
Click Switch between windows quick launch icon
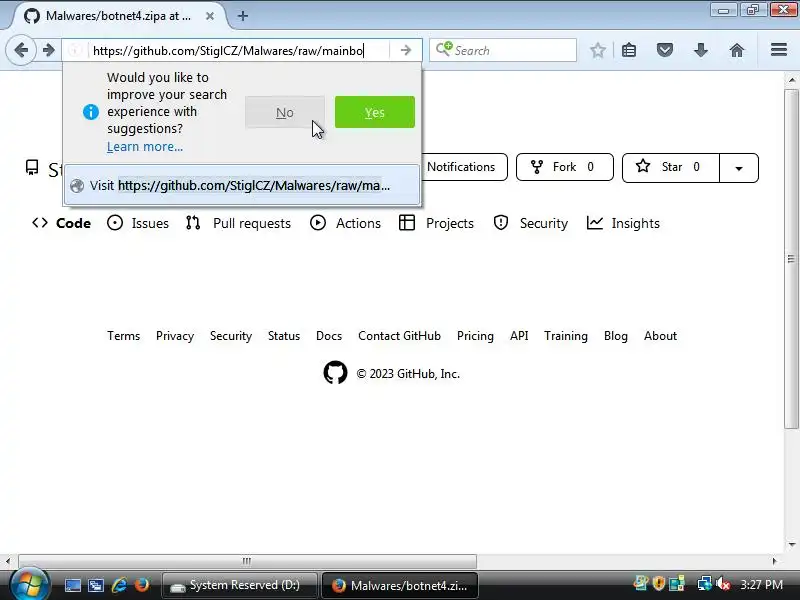[x=95, y=585]
